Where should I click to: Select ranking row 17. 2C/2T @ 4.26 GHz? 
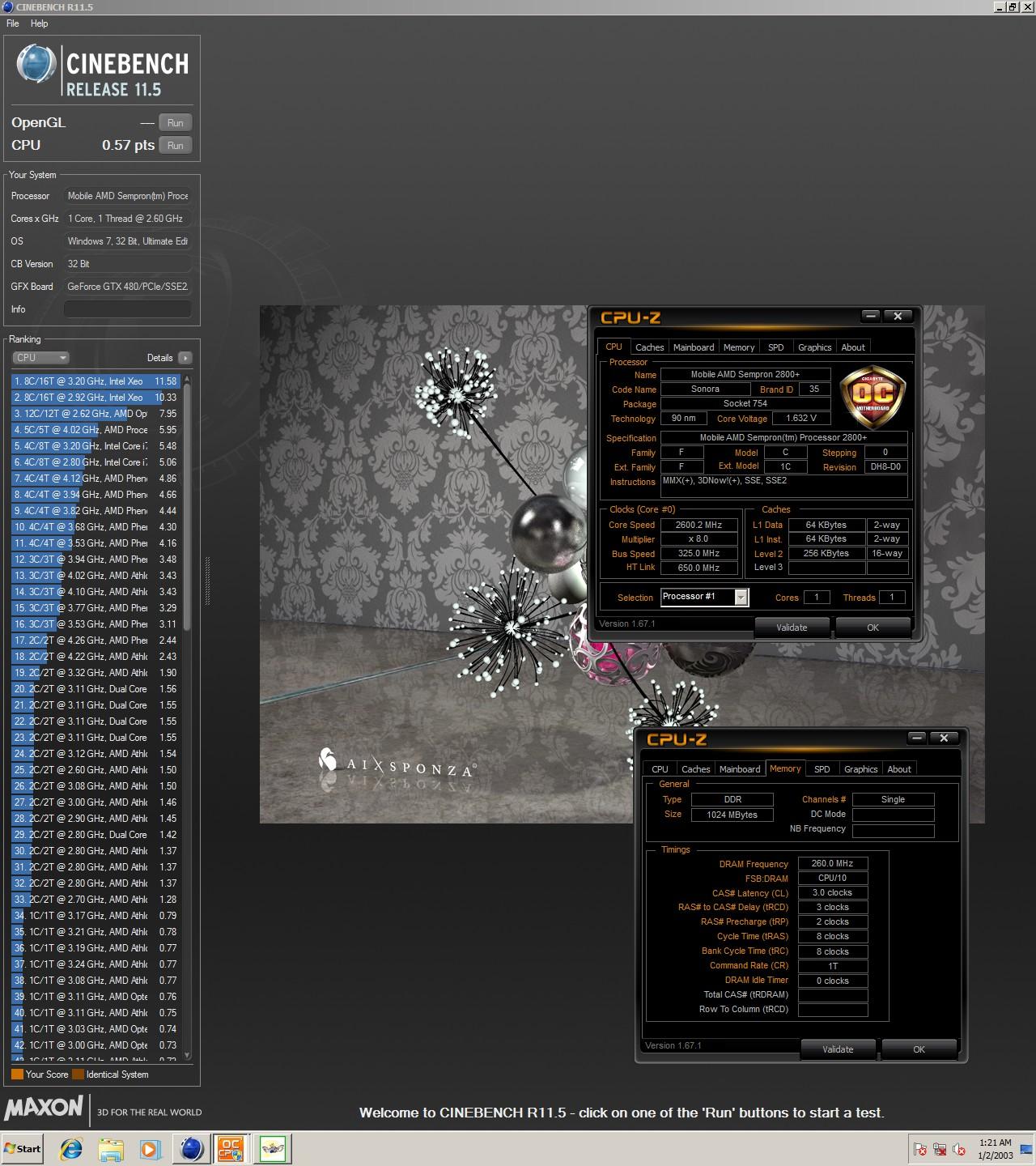point(96,640)
